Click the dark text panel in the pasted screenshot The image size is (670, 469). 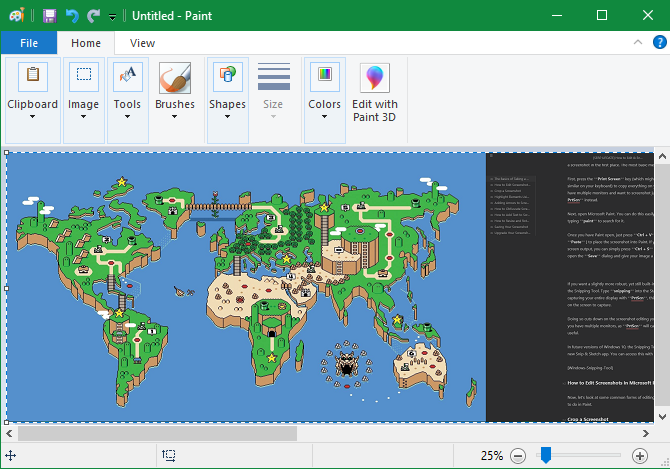[x=570, y=287]
